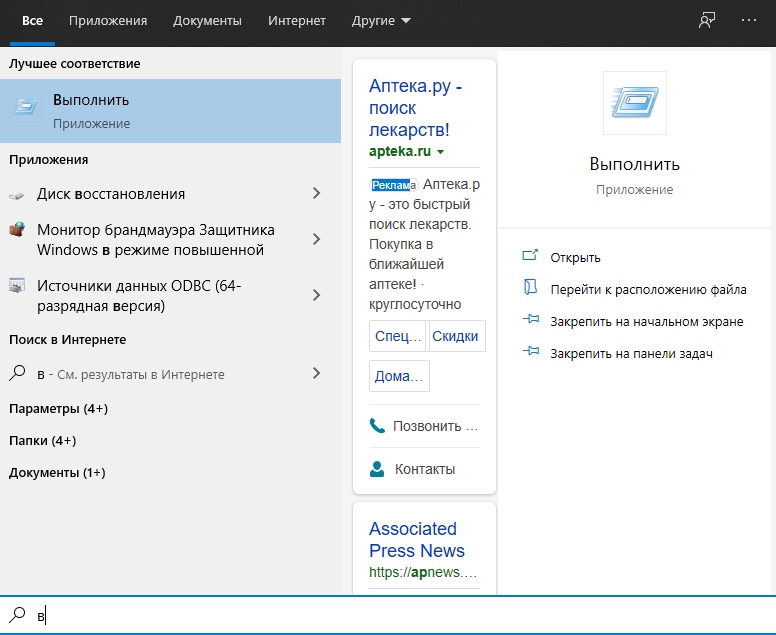Viewport: 776px width, 635px height.
Task: Click the search box magnifier icon
Action: (x=17, y=614)
